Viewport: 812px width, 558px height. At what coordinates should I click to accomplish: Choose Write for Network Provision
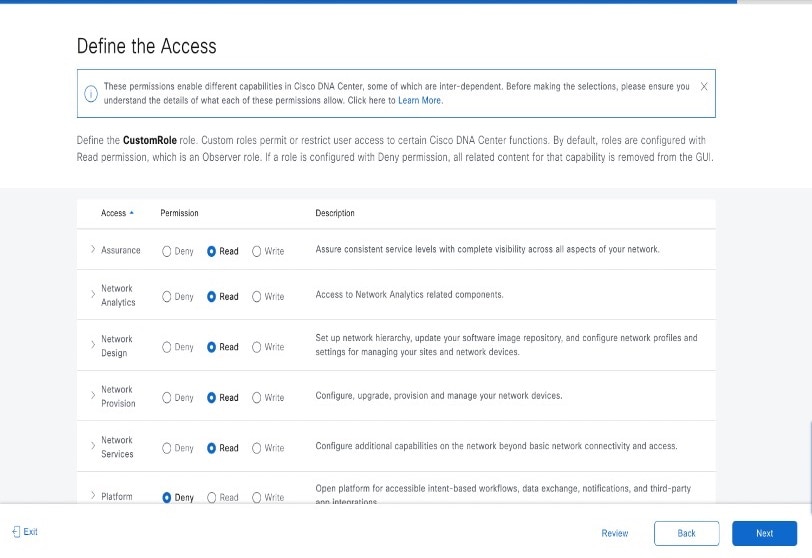pos(256,398)
